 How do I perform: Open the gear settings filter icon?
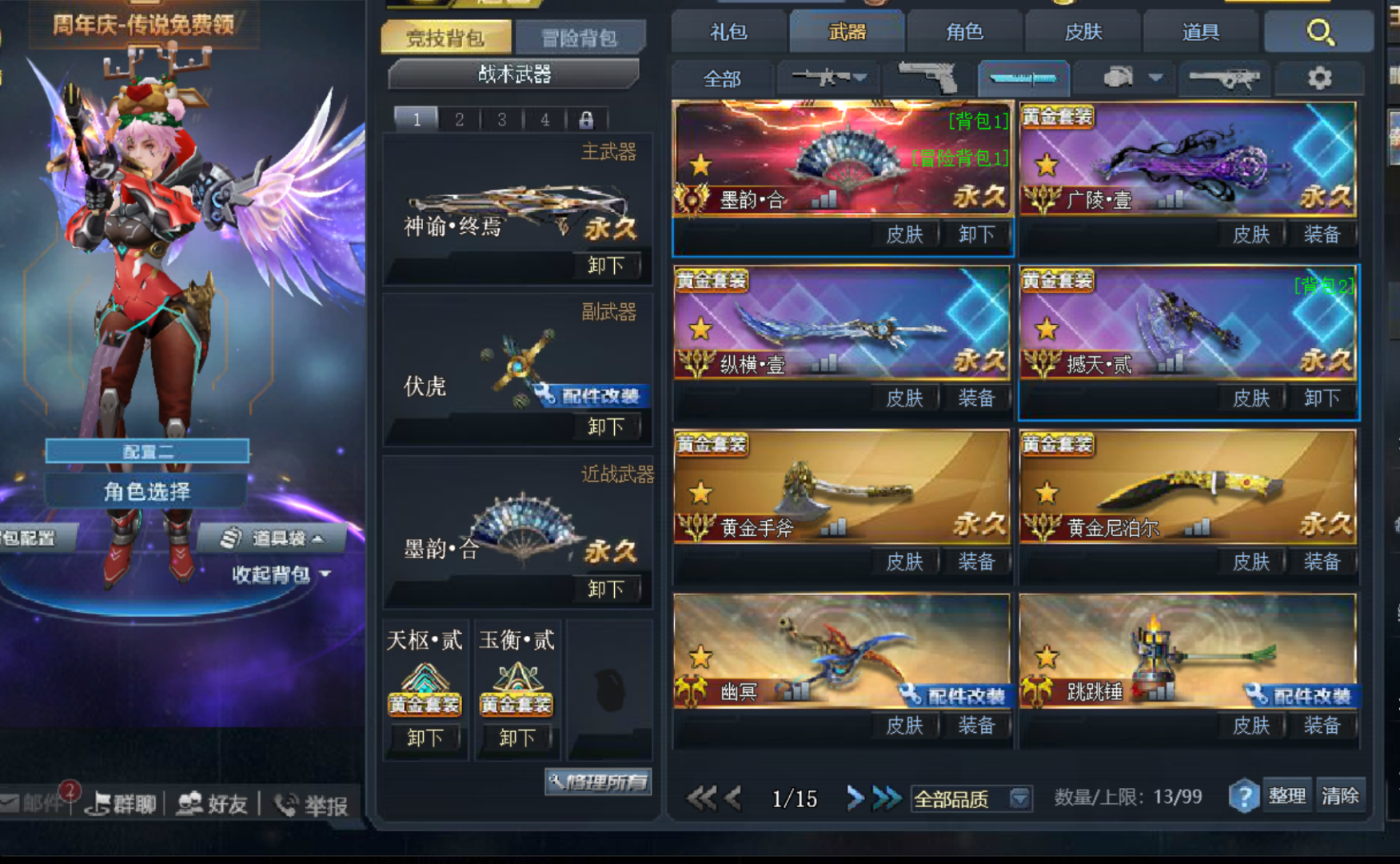pyautogui.click(x=1319, y=78)
